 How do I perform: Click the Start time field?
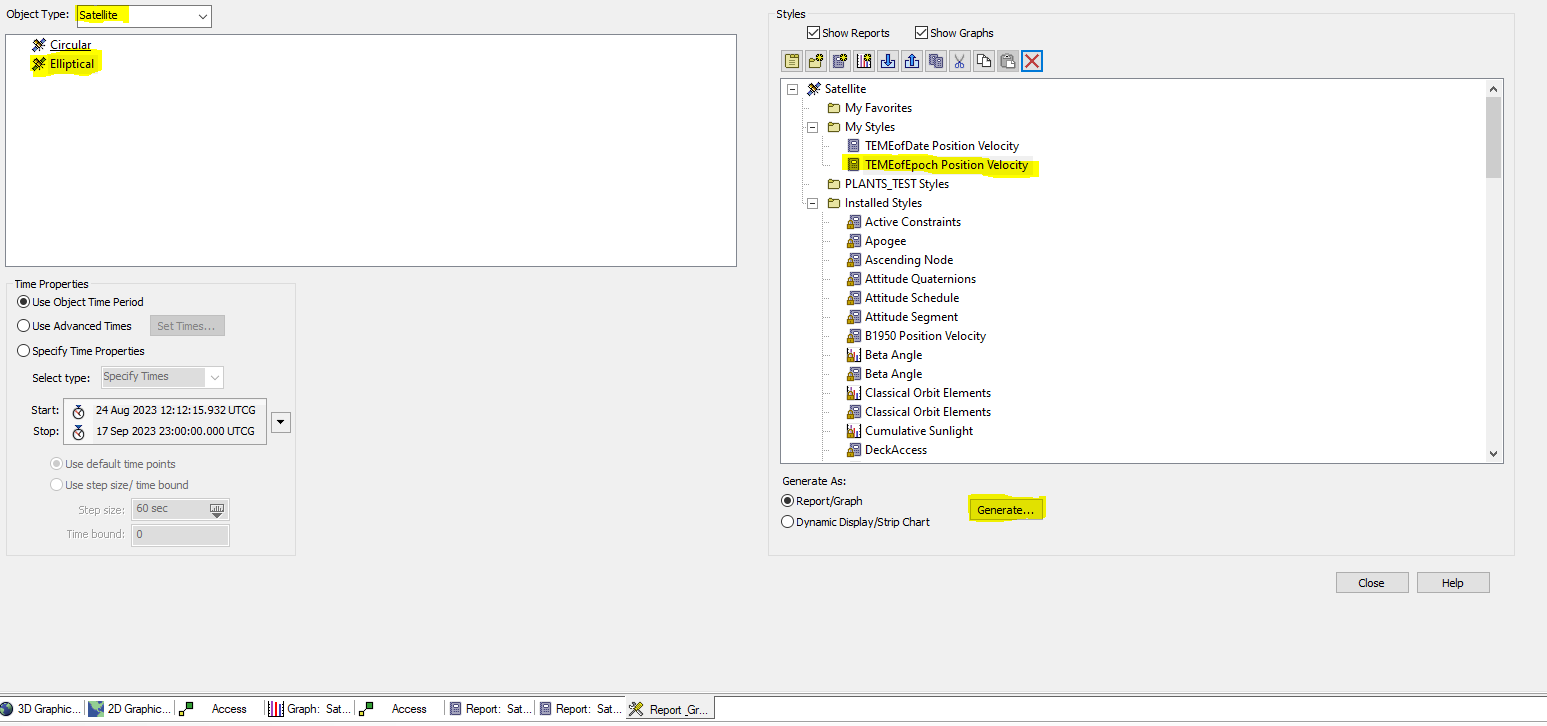click(x=175, y=410)
